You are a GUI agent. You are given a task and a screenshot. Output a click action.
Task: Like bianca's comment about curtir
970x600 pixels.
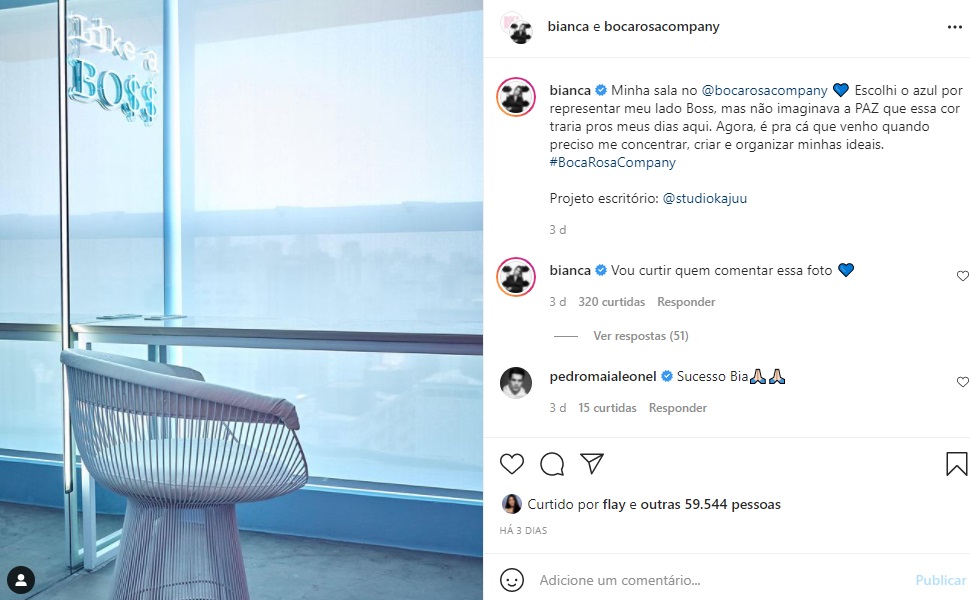coord(963,276)
